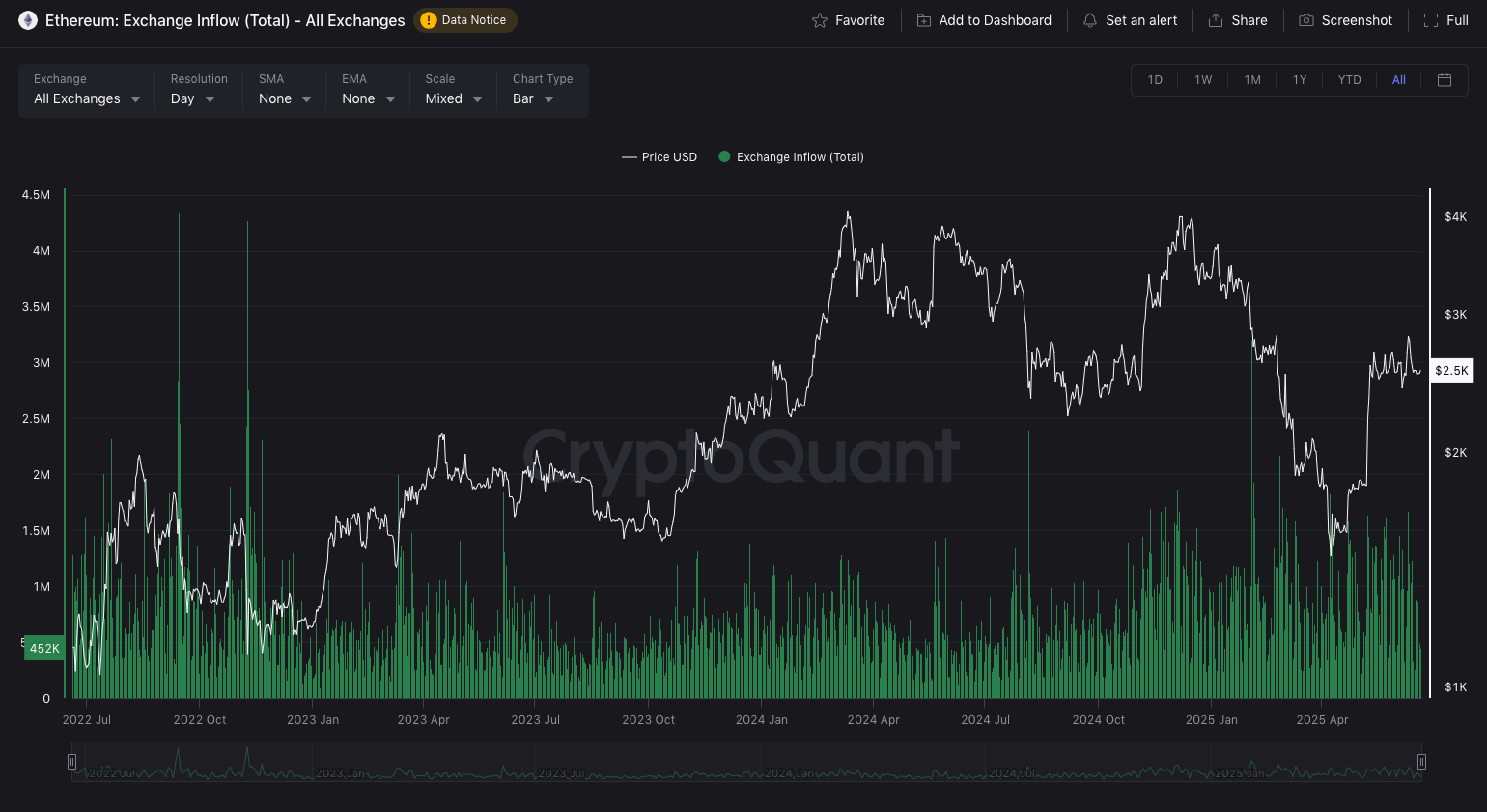This screenshot has height=812, width=1487.
Task: Click the Ethereum logo icon beside the chart title
Action: 28,20
